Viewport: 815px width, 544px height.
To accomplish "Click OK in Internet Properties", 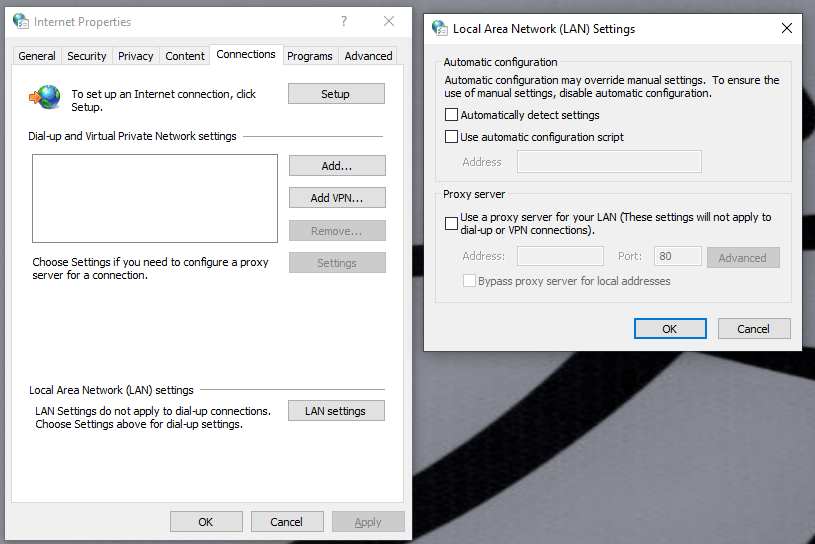I will 206,522.
